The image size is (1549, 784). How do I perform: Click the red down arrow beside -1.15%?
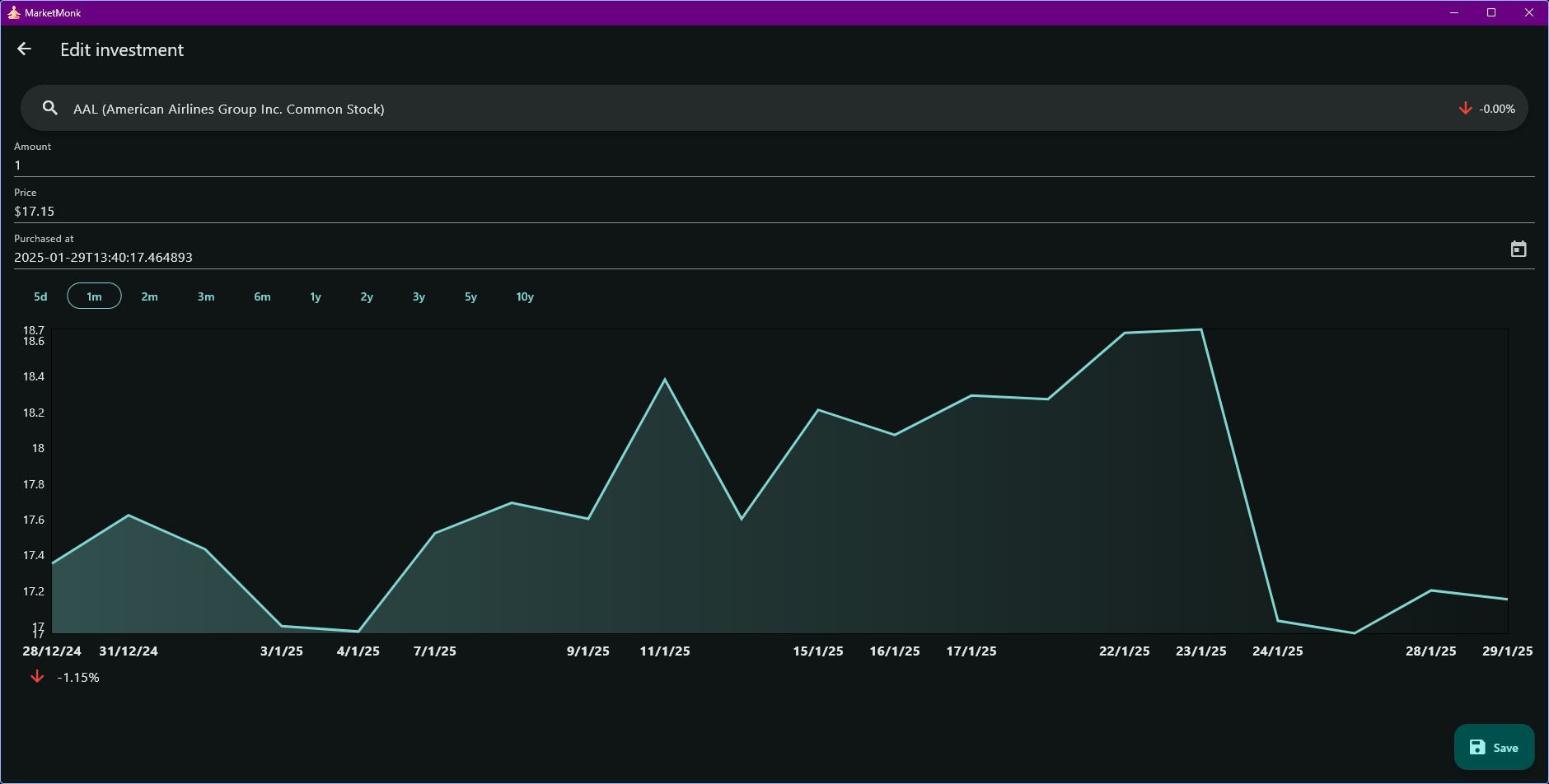point(37,677)
